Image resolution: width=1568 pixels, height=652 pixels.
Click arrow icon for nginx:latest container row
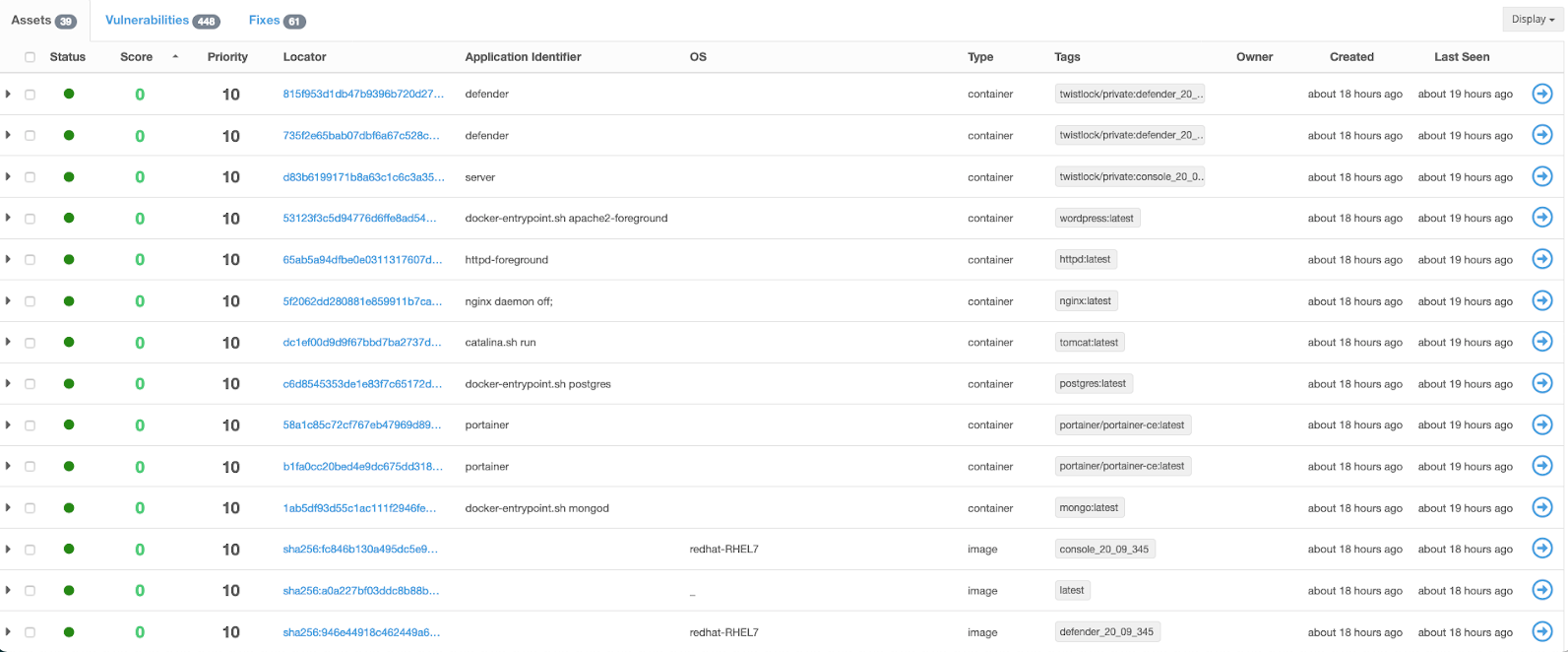click(x=1541, y=300)
